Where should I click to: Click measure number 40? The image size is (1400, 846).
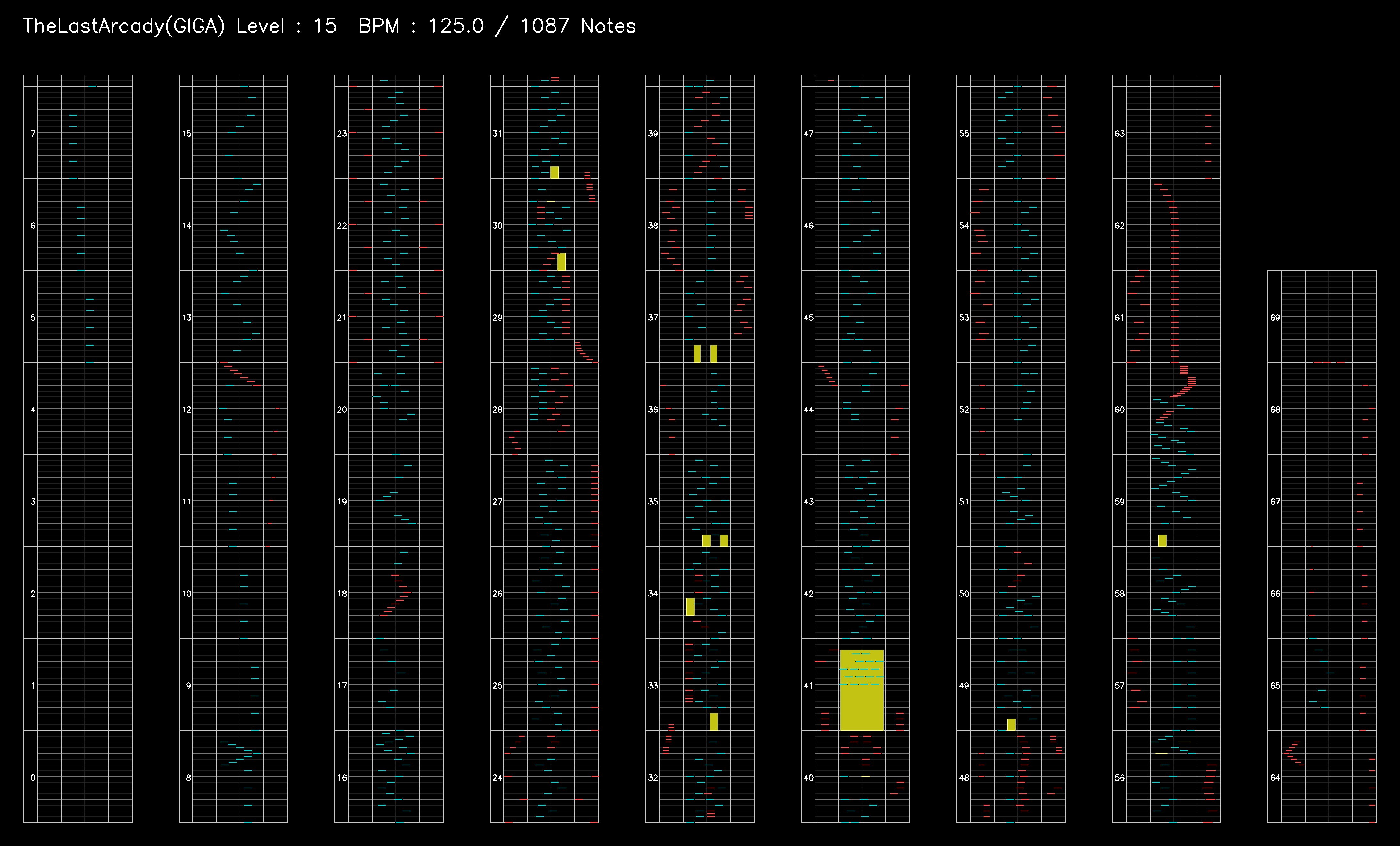[x=808, y=777]
